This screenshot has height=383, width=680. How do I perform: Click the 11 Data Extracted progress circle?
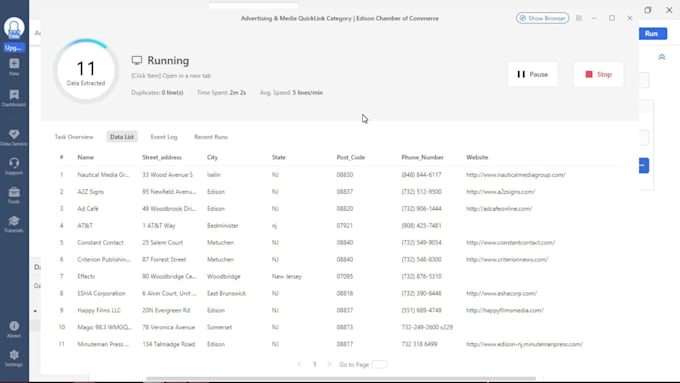pyautogui.click(x=86, y=71)
